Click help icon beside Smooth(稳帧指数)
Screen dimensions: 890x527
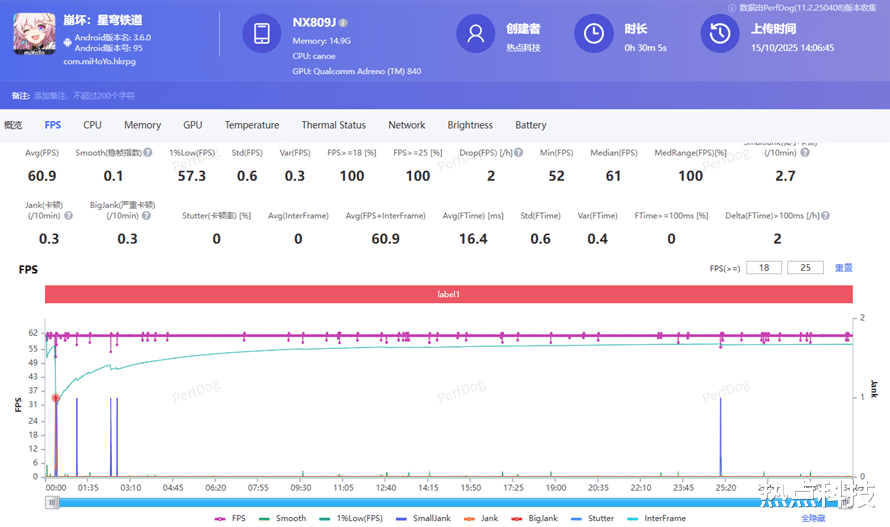(147, 153)
